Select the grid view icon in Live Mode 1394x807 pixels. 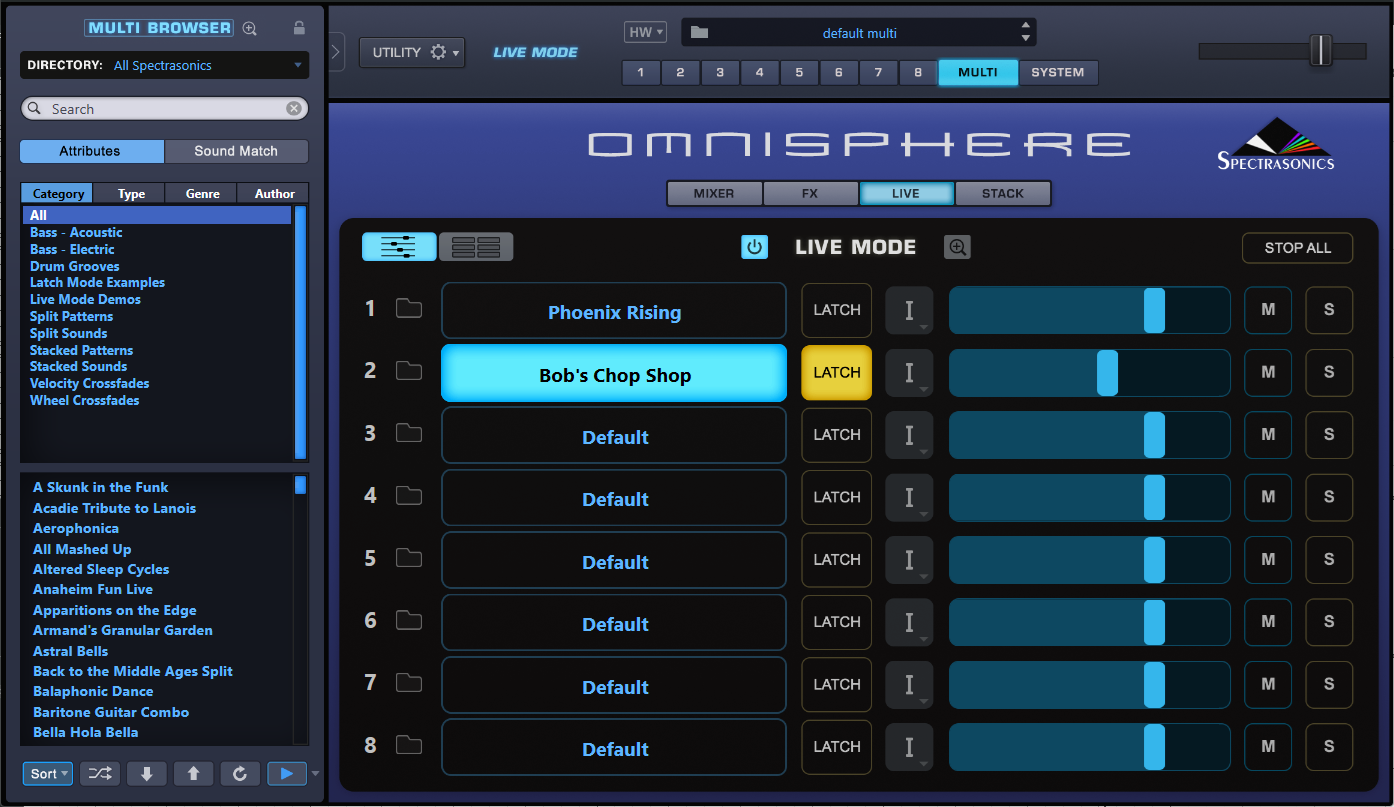pyautogui.click(x=476, y=247)
